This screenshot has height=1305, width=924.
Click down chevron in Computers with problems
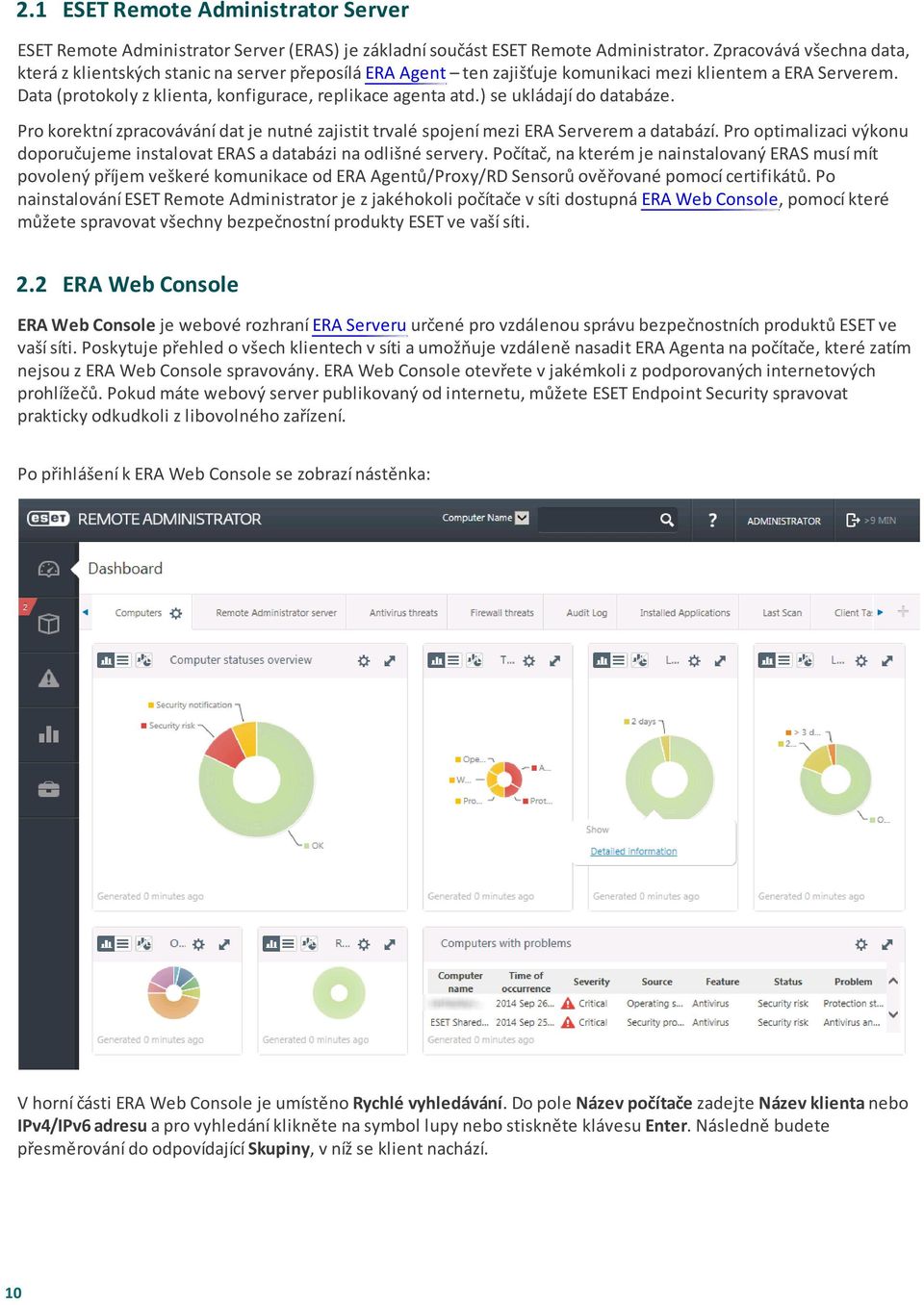click(893, 1014)
